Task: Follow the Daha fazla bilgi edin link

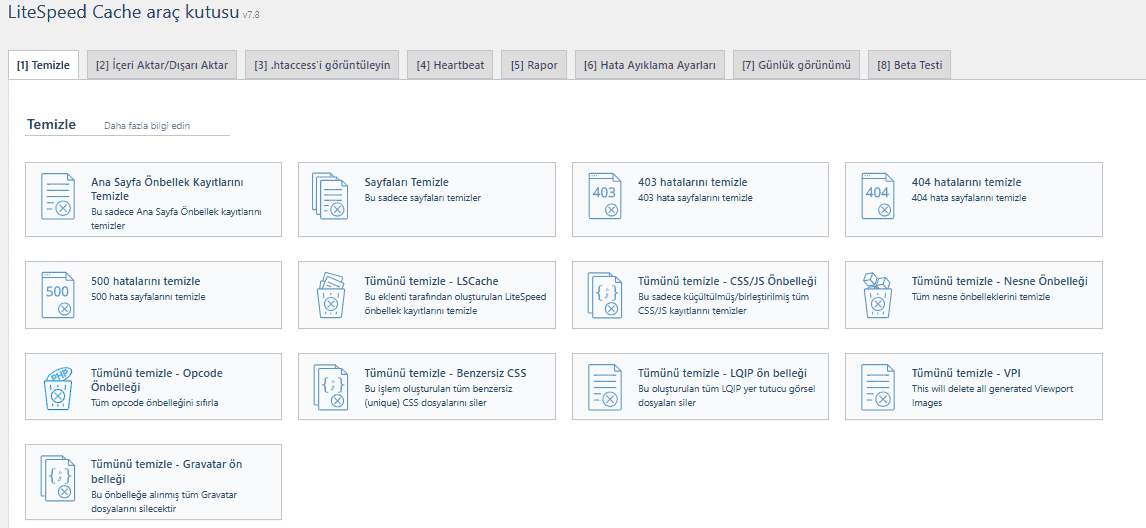Action: tap(147, 126)
